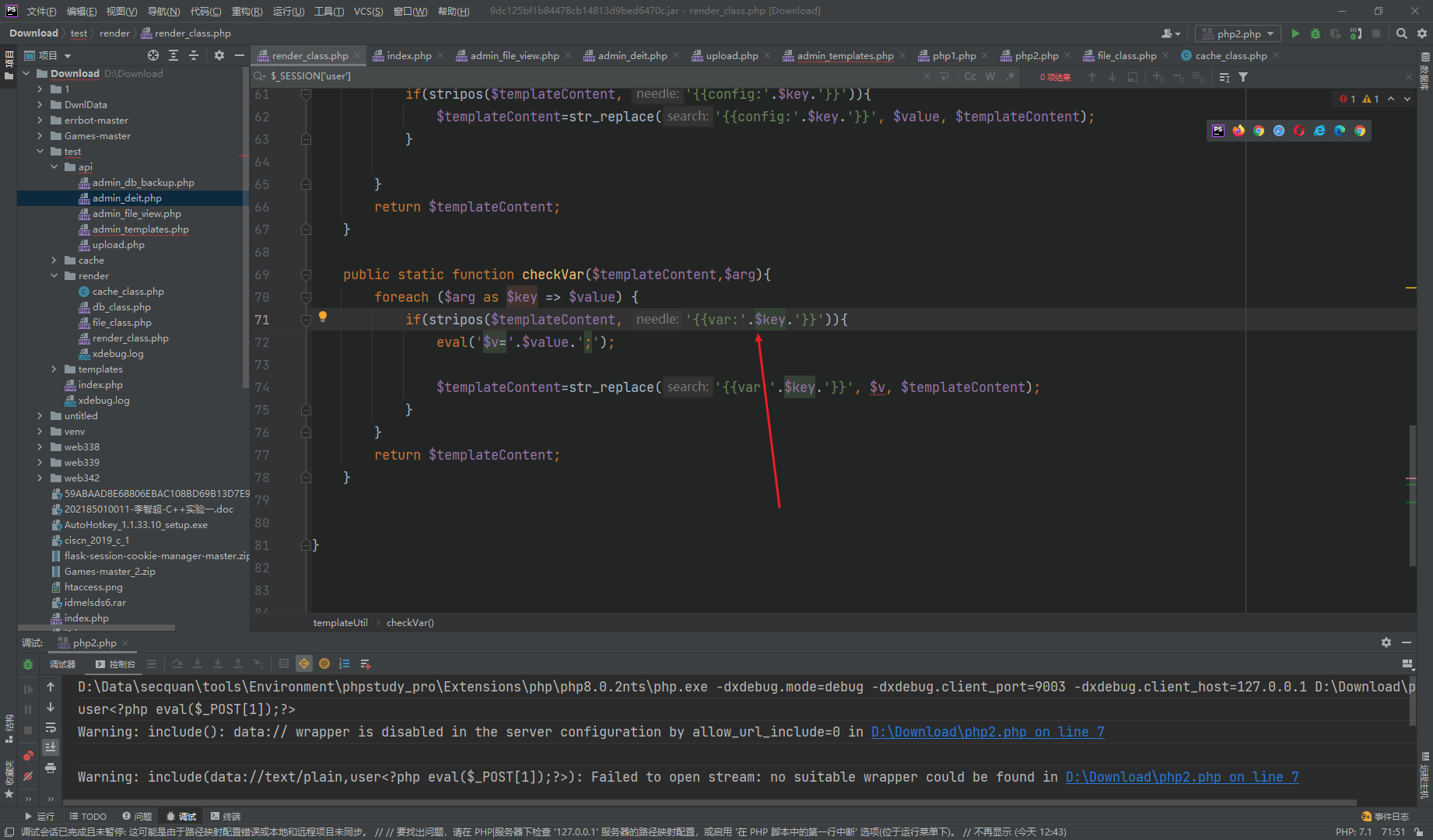Toggle scroll to end in console

(x=51, y=747)
